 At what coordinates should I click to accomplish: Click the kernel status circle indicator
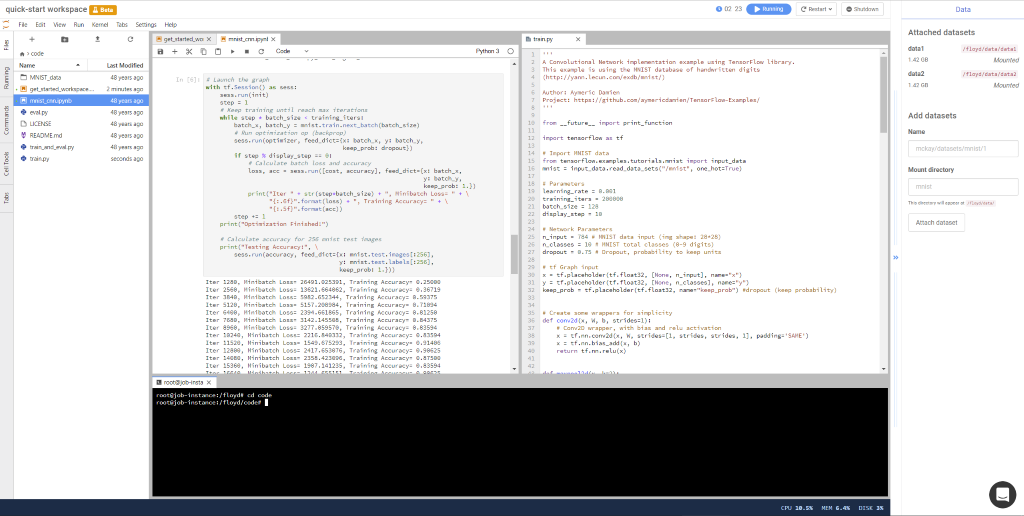(511, 51)
